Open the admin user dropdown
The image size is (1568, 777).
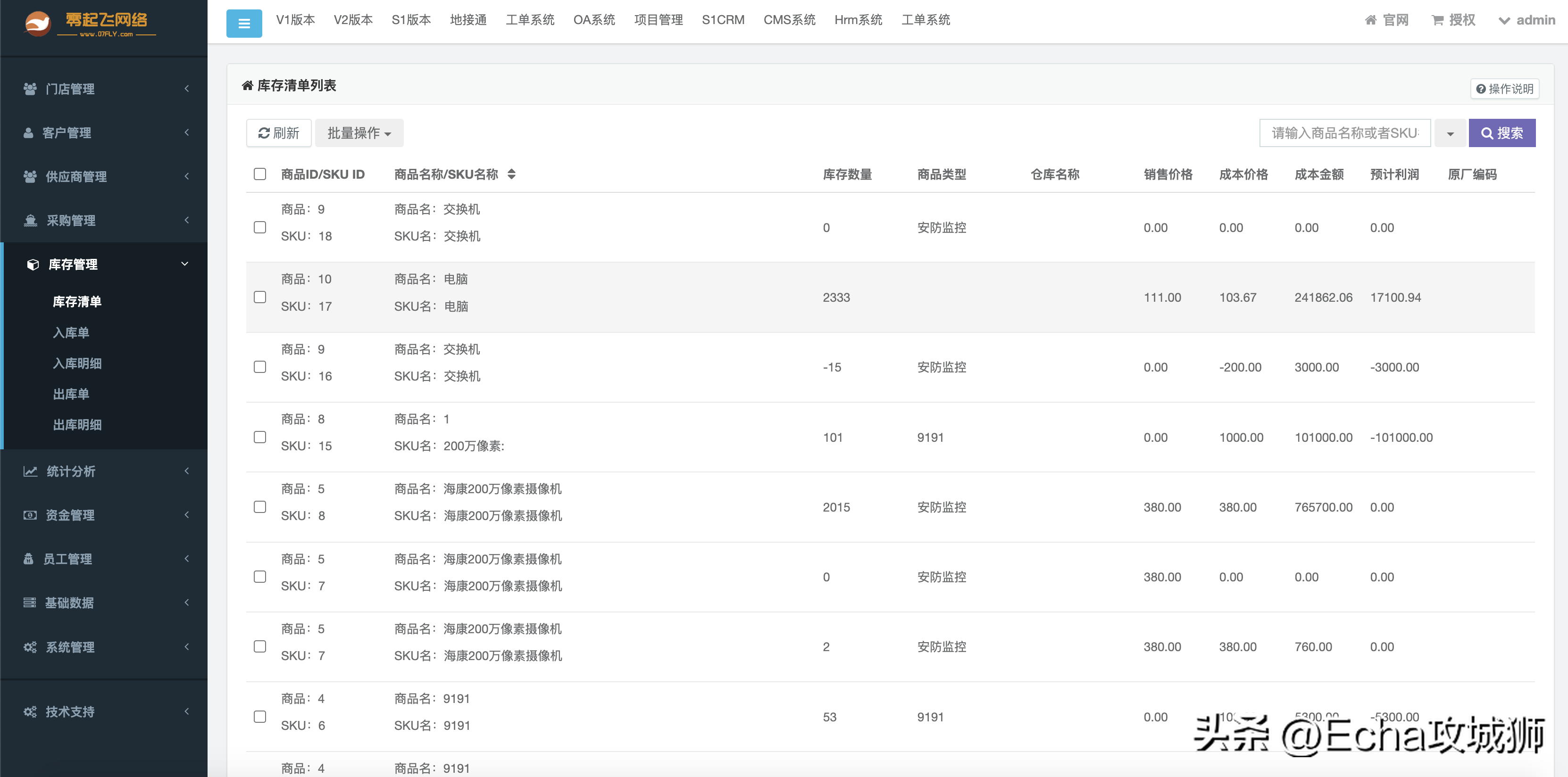point(1526,20)
